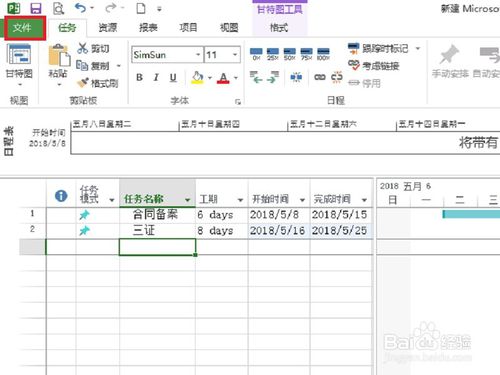
Task: Click the outdent task icon
Action: pos(256,78)
